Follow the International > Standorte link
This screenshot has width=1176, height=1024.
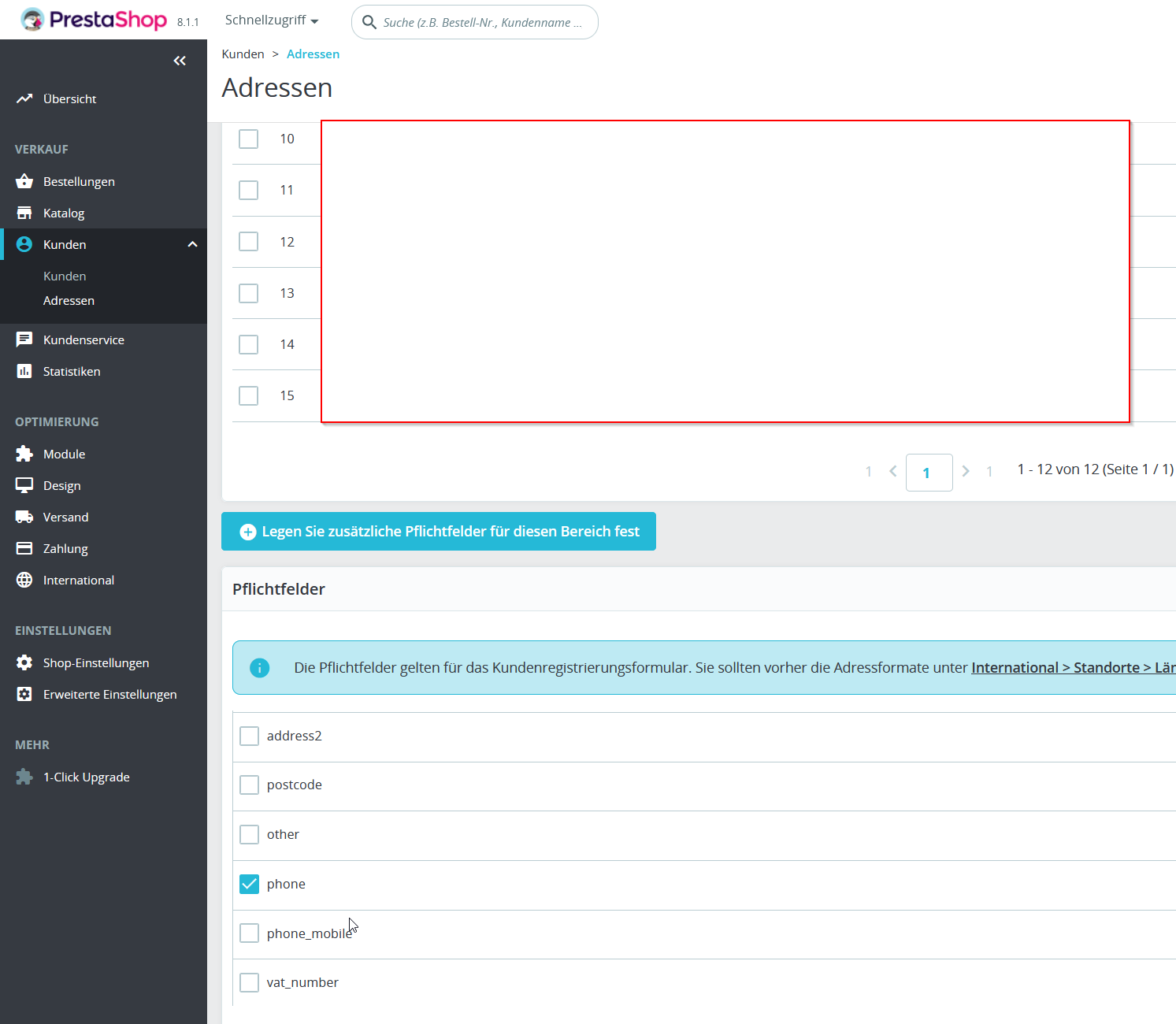click(x=1074, y=668)
